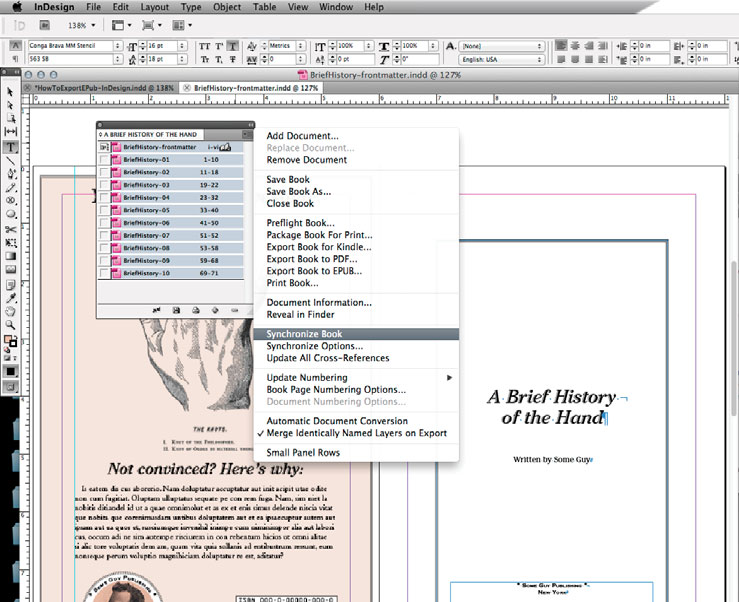
Task: Click the Save Book icon in Book panel
Action: coord(178,311)
